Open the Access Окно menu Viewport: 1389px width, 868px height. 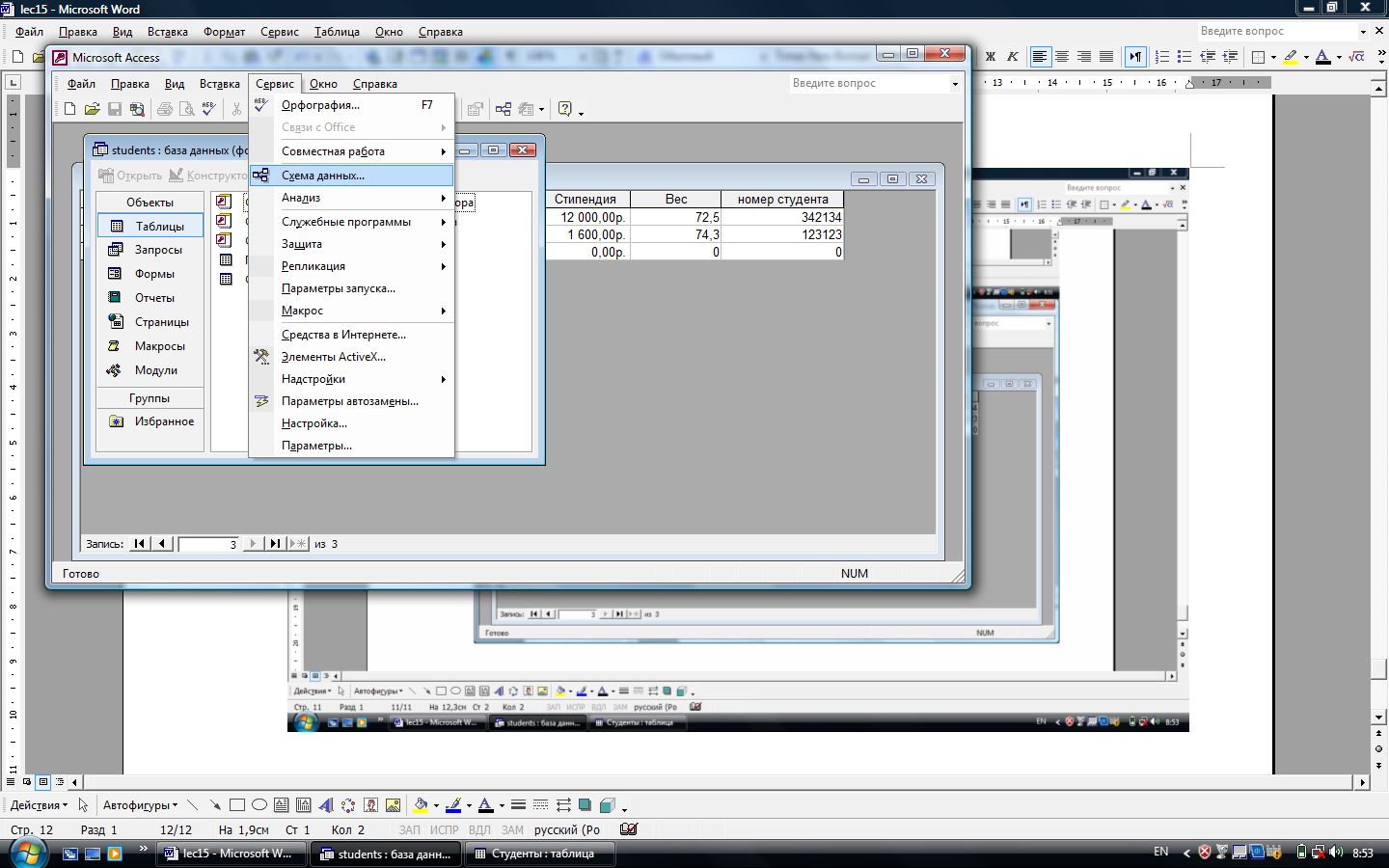click(323, 84)
